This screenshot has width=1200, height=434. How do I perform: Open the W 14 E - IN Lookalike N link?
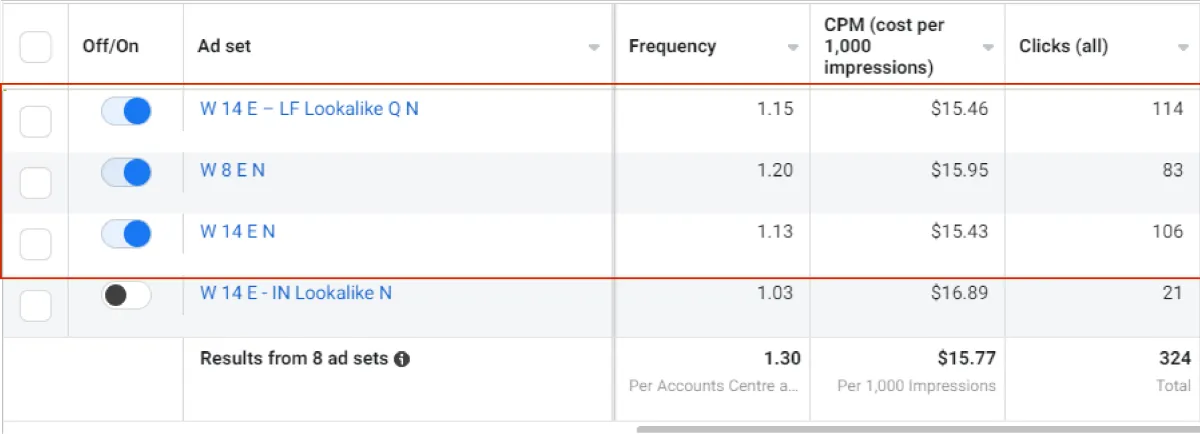coord(296,293)
